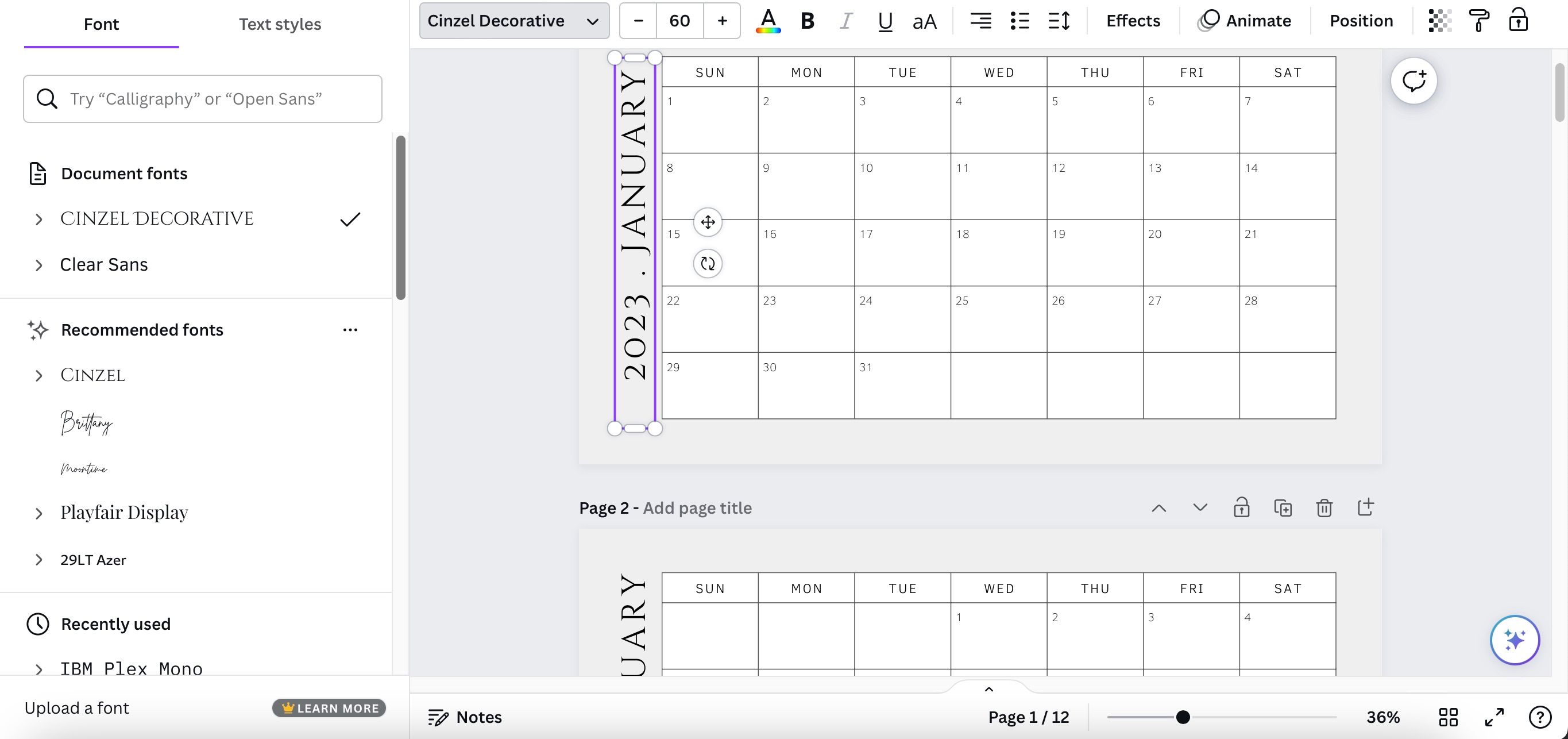The width and height of the screenshot is (1568, 739).
Task: Open the Cinzel Decorative font dropdown
Action: pos(513,21)
